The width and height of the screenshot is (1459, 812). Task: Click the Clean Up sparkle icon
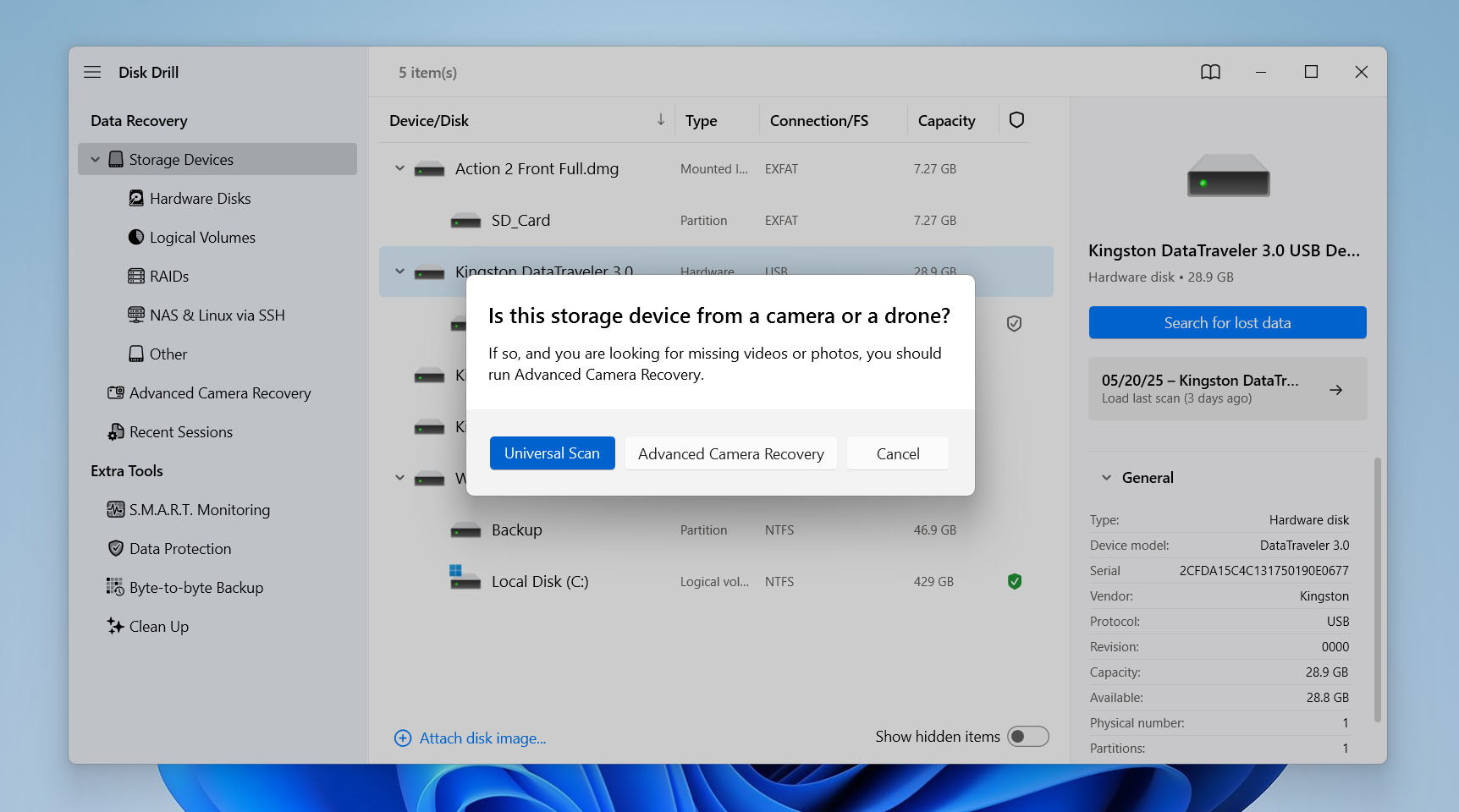(115, 626)
